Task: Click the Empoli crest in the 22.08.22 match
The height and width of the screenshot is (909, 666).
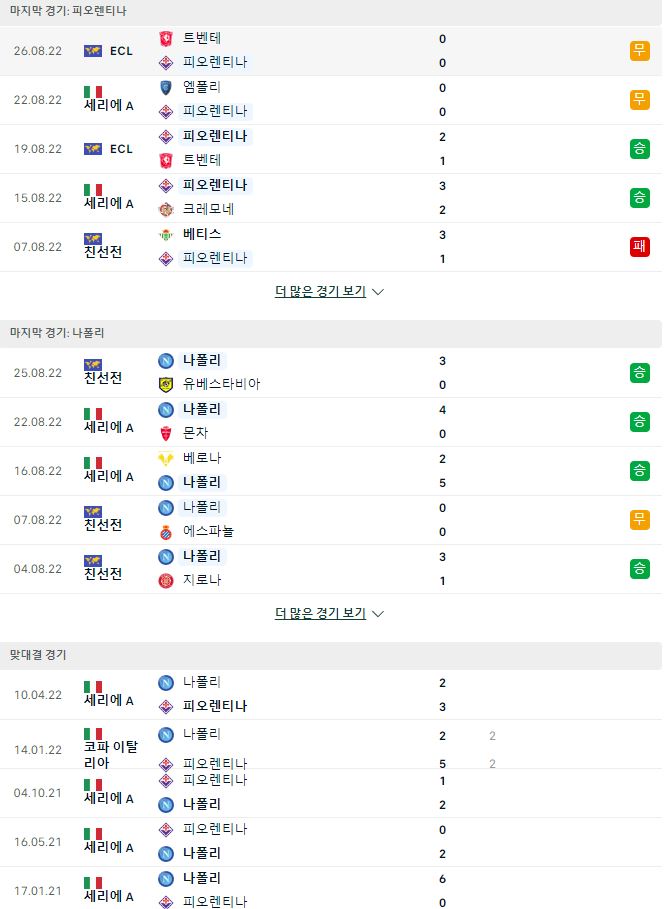Action: click(166, 88)
